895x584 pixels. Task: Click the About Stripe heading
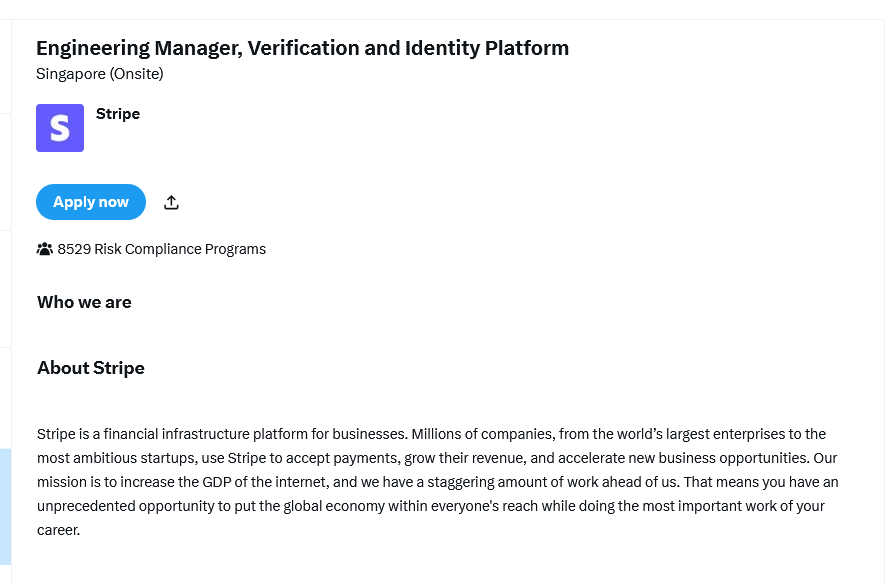click(x=91, y=368)
